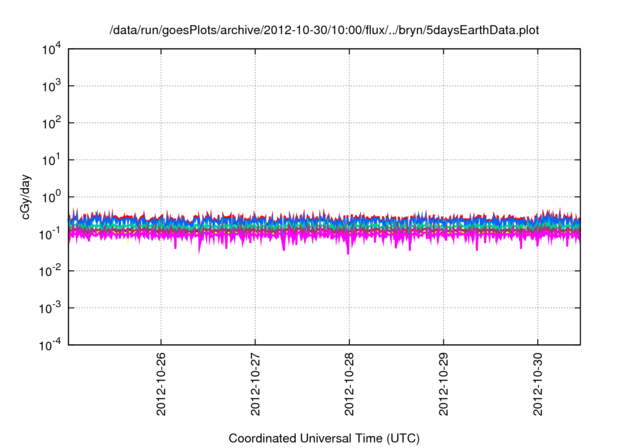Click the plot title file path
This screenshot has width=640, height=448.
(x=324, y=31)
